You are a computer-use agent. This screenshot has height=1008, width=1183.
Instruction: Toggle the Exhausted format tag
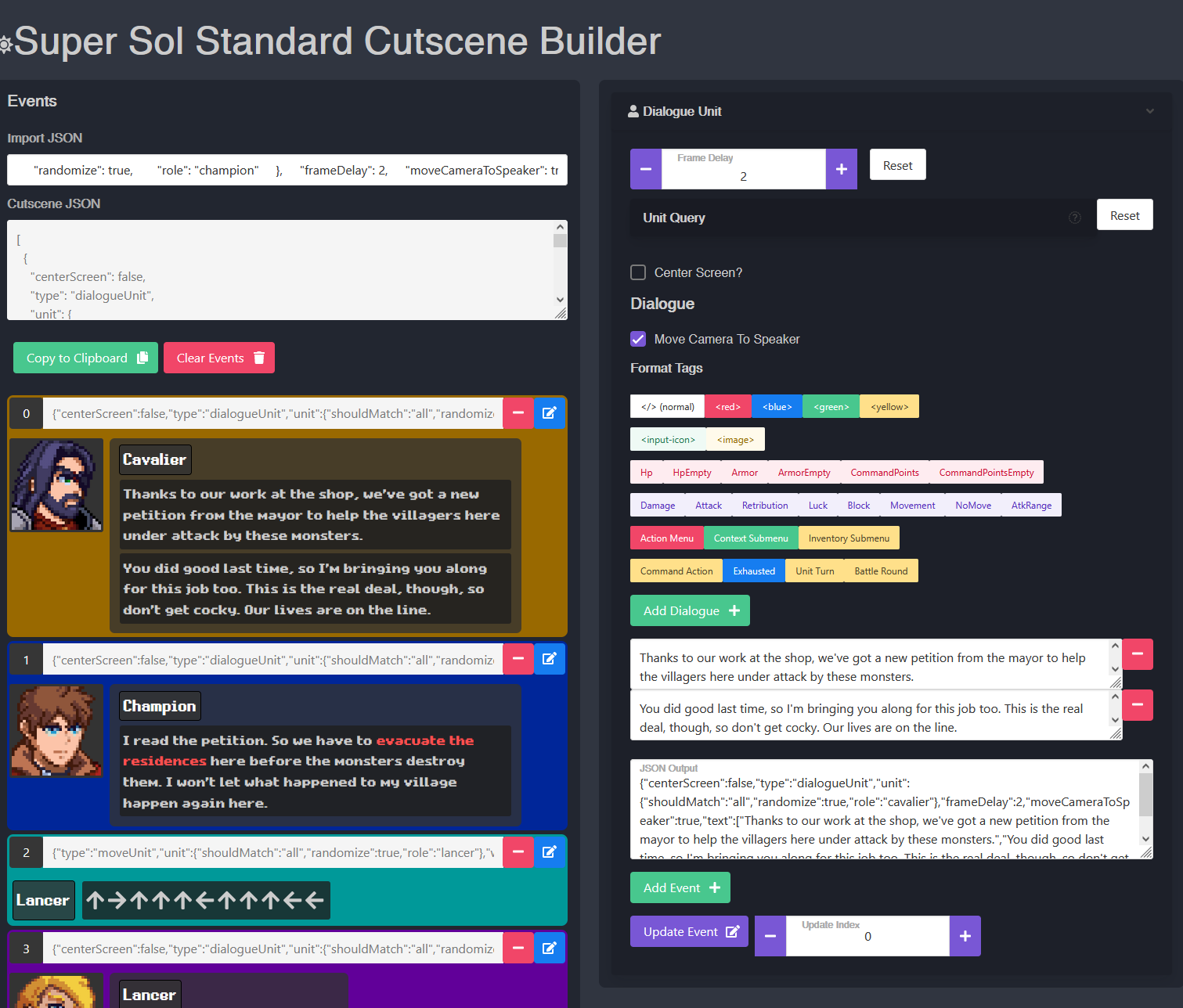753,571
